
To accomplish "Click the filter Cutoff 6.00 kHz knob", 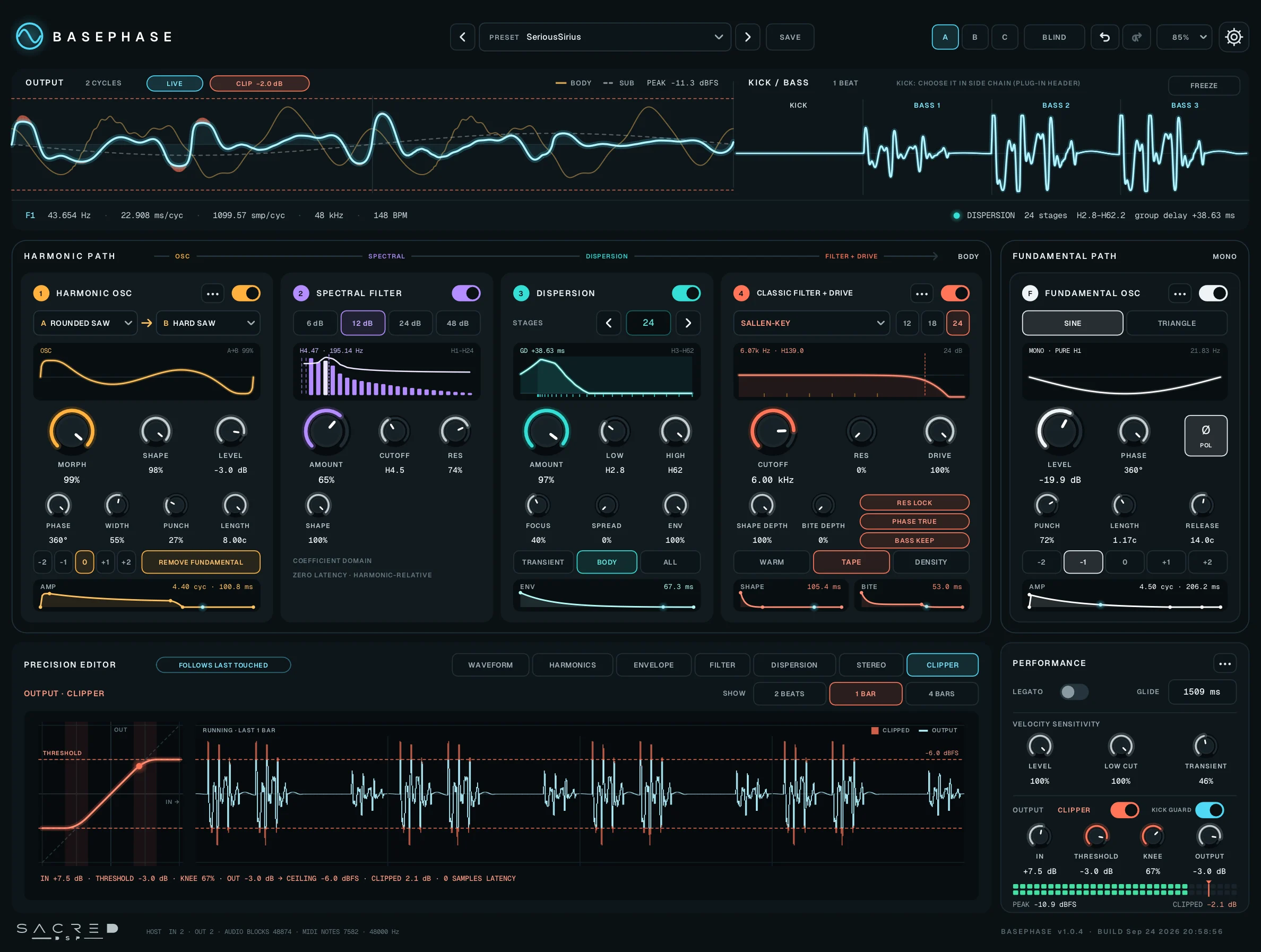I will pos(772,431).
